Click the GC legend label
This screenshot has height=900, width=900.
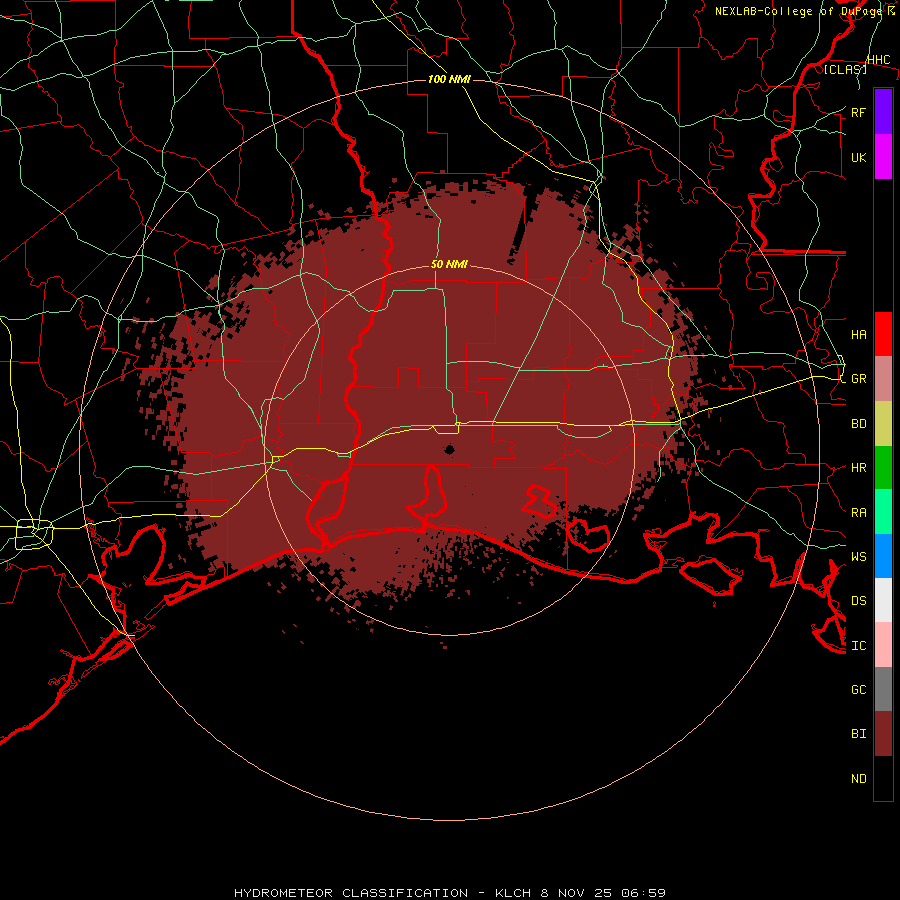click(858, 689)
